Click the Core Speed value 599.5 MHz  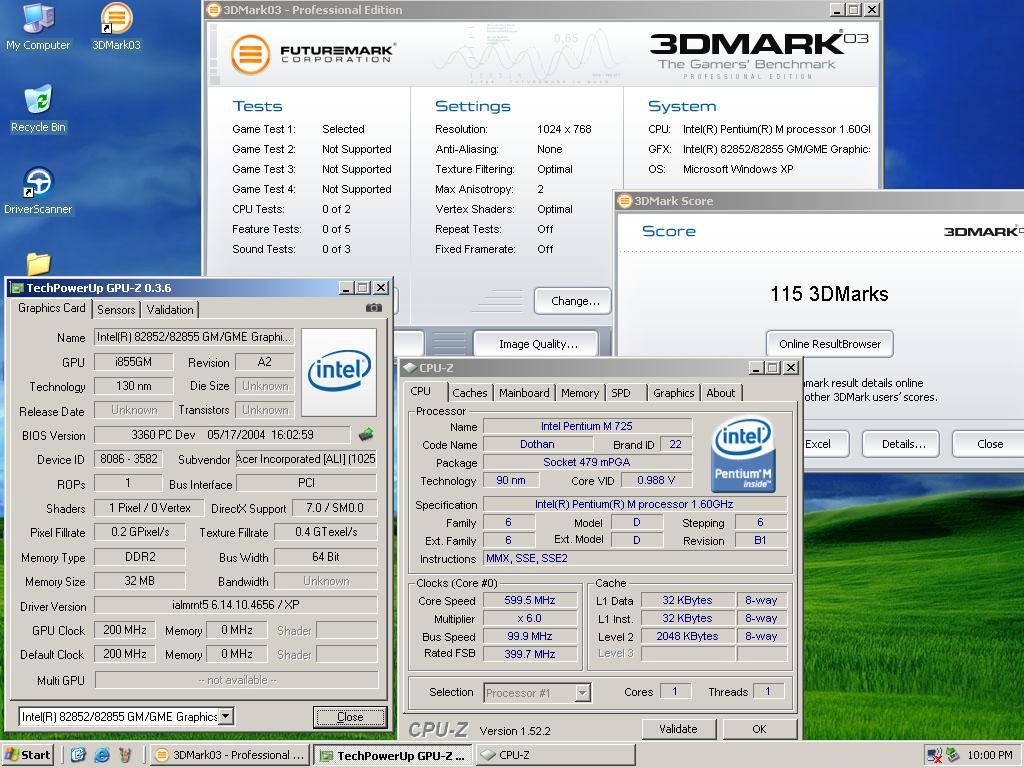[530, 600]
